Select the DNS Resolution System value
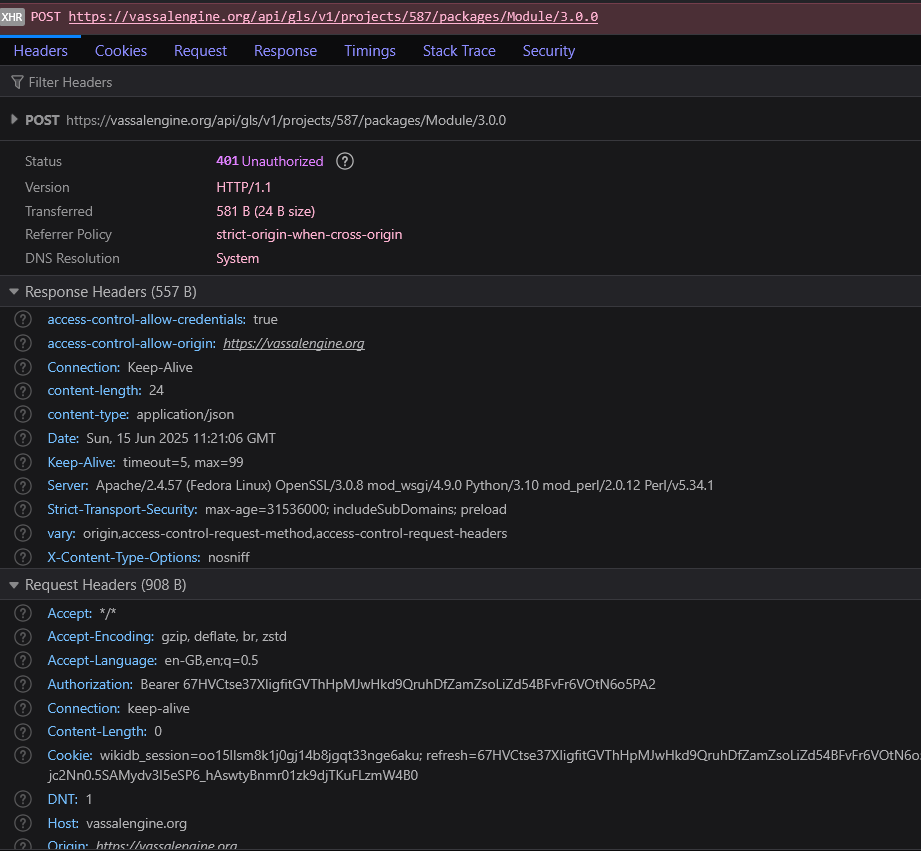921x851 pixels. pyautogui.click(x=237, y=258)
